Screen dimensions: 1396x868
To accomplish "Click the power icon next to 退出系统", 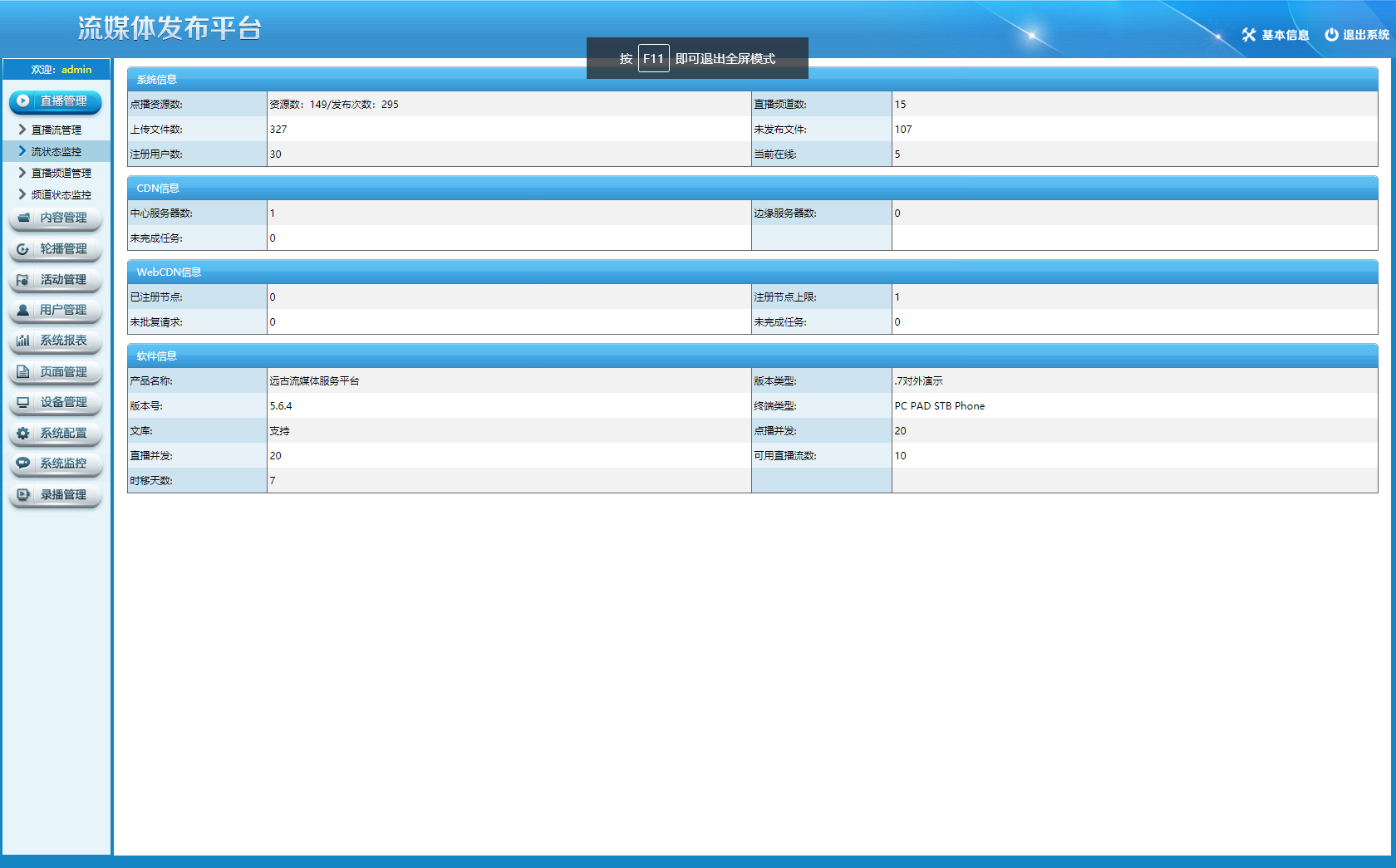I will pyautogui.click(x=1331, y=35).
